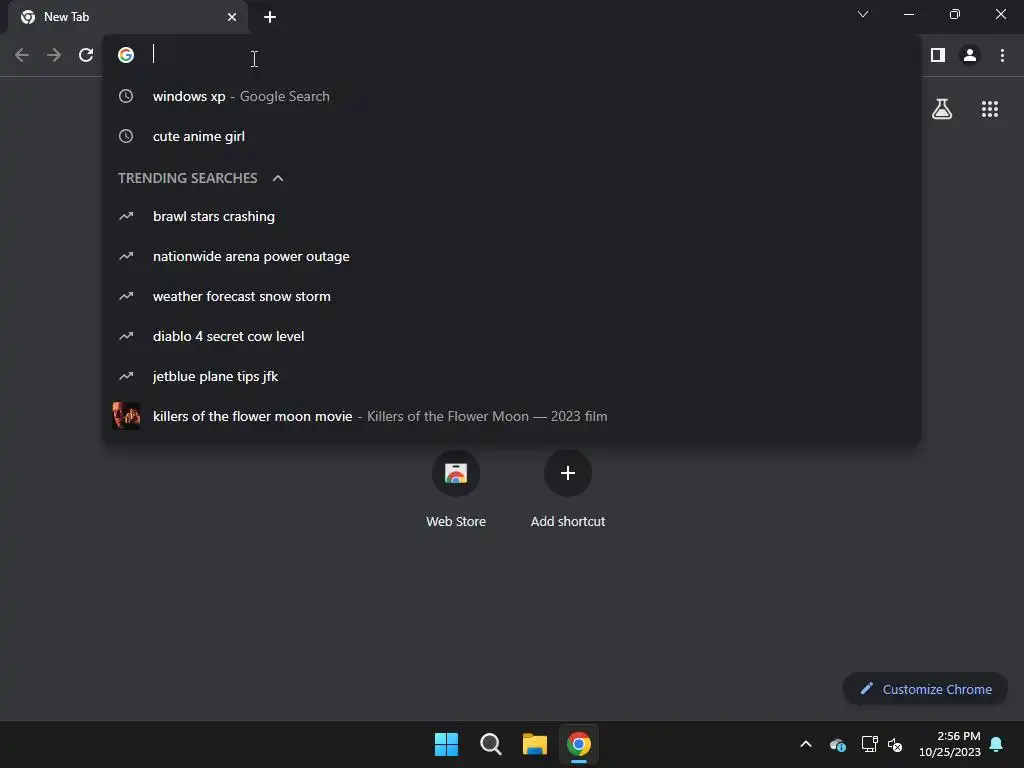Click trending icon beside 'diablo 4 secret cow level'

[x=126, y=336]
